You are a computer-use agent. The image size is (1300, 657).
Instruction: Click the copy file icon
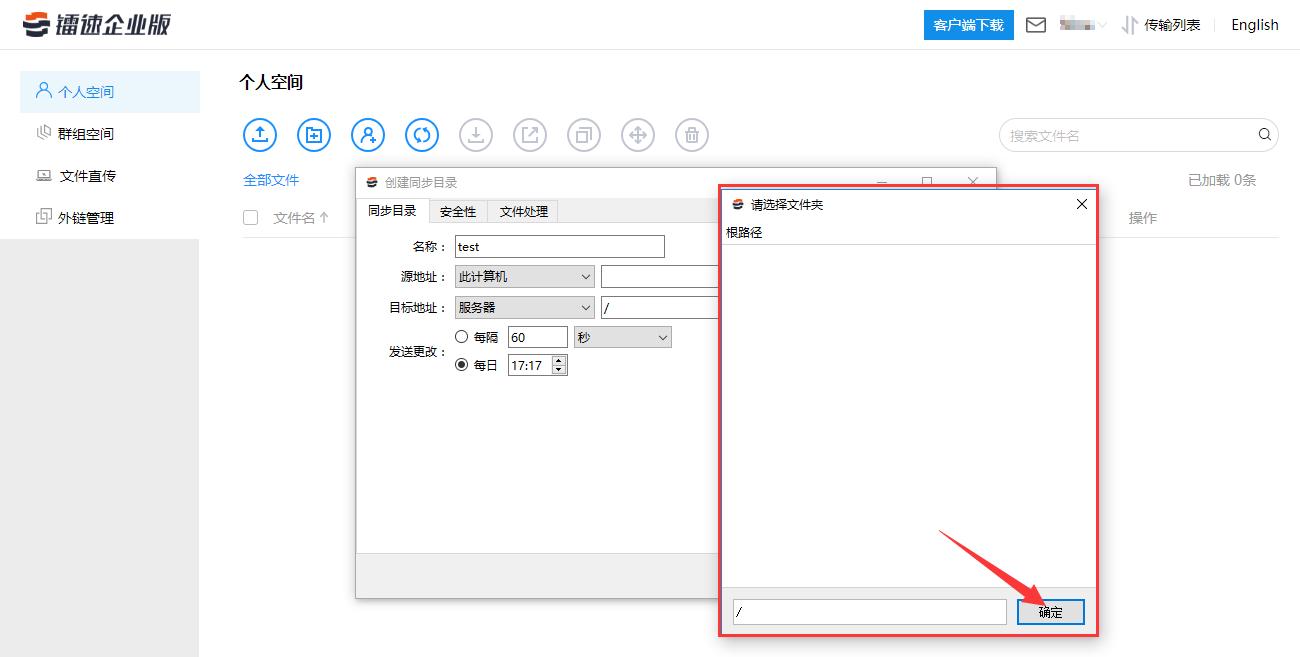(x=584, y=134)
